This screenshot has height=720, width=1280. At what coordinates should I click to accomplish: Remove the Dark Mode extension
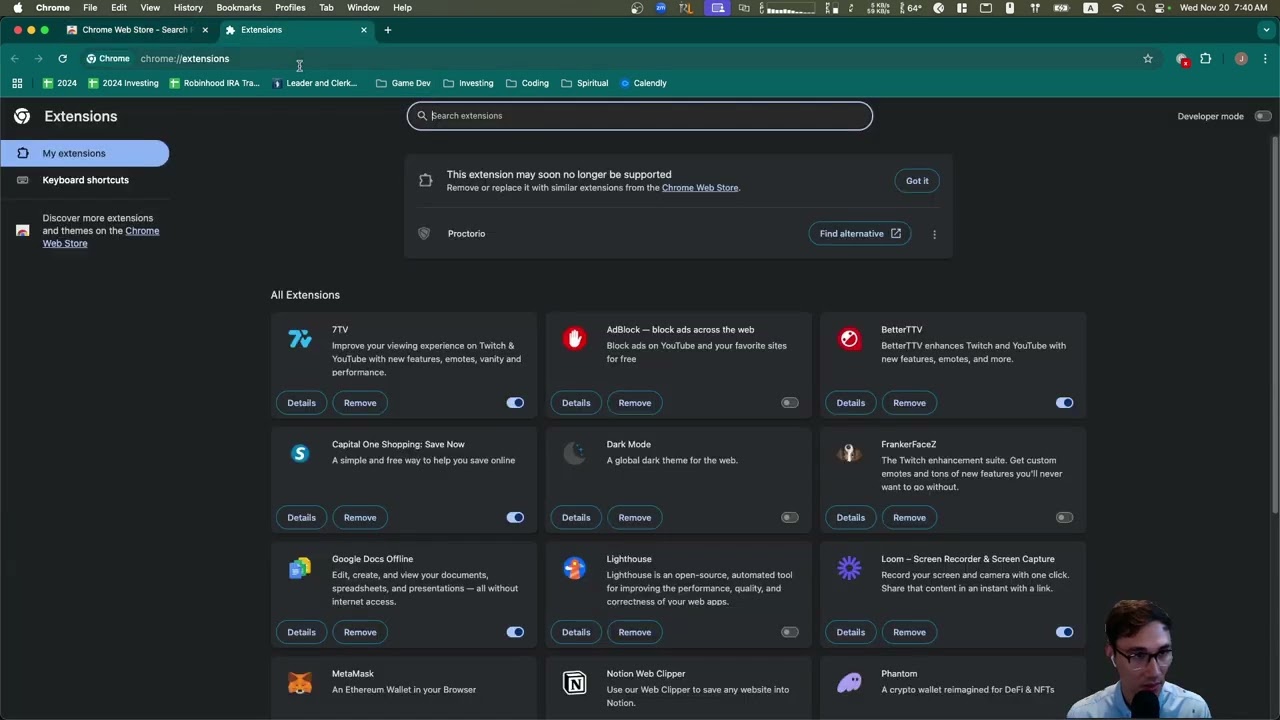(x=635, y=518)
